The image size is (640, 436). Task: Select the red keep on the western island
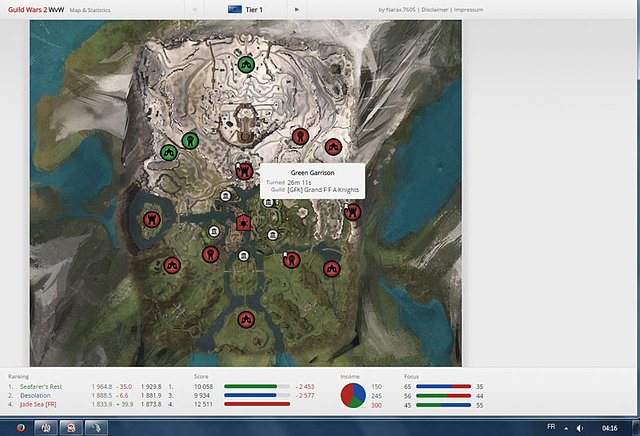152,218
